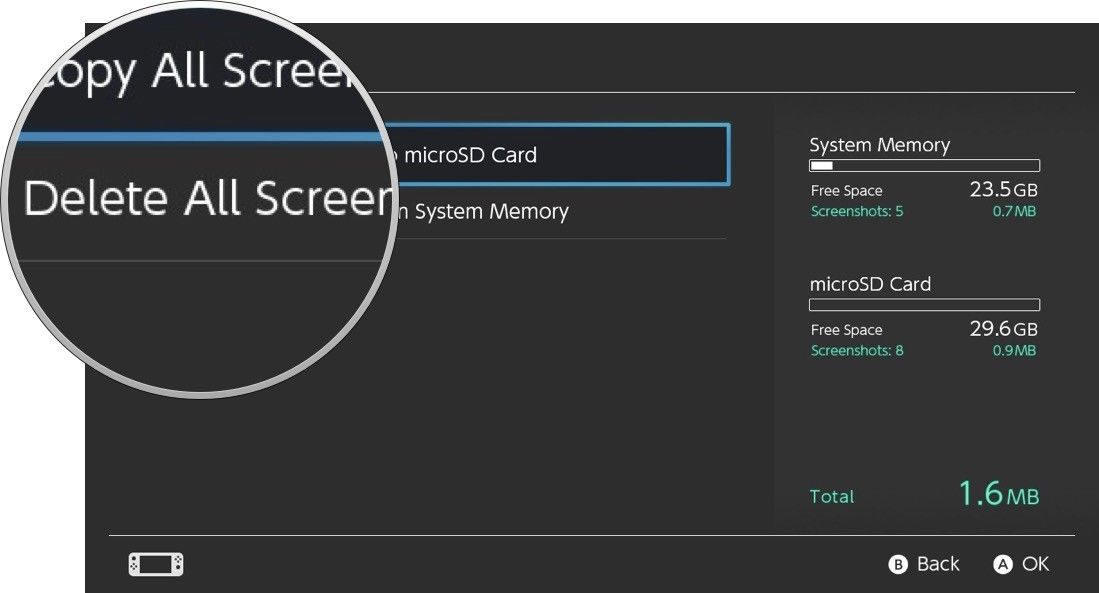
Task: Click the Screenshots: 8 count
Action: (856, 350)
